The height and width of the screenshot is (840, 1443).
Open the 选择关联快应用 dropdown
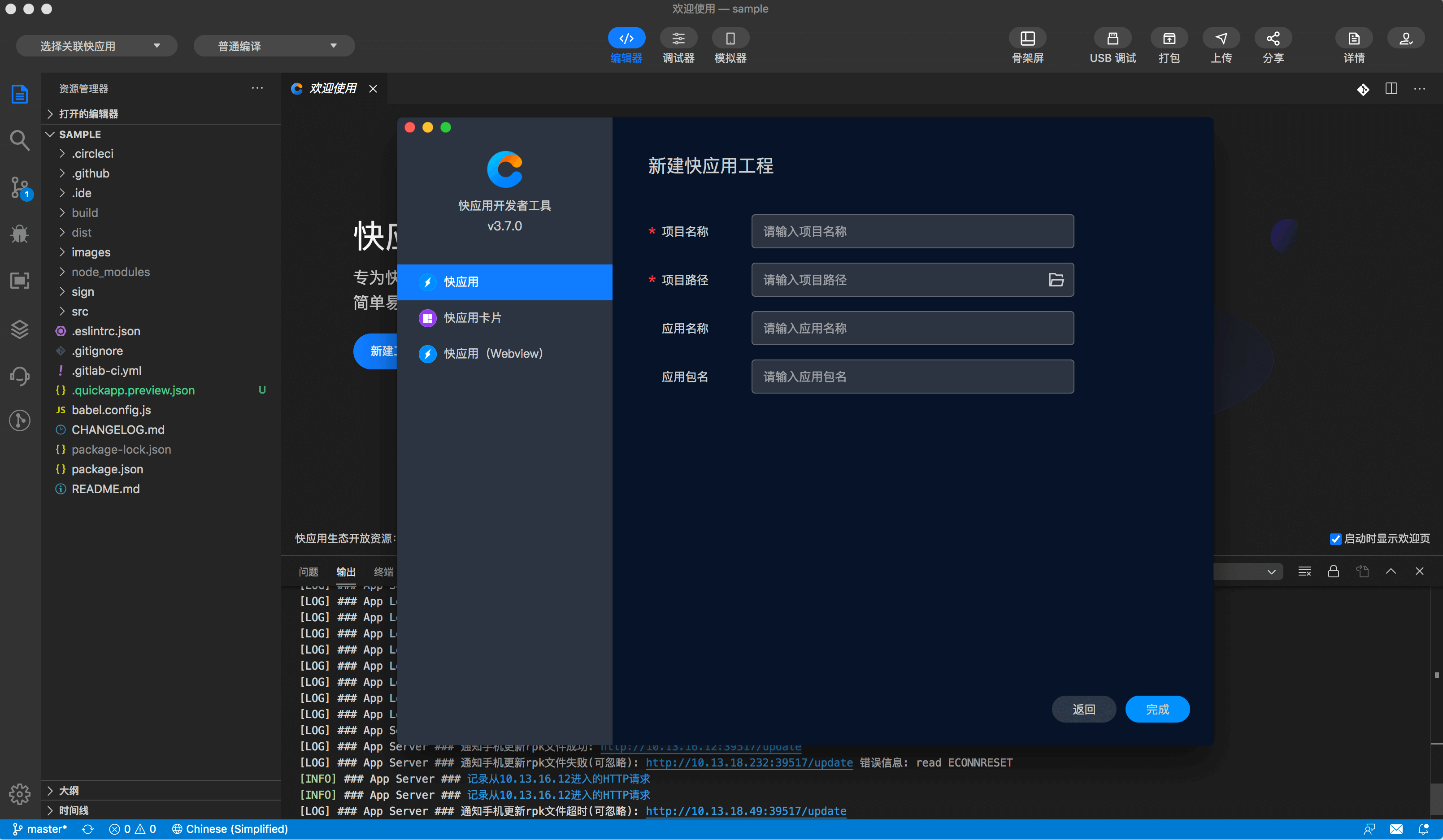(x=97, y=46)
